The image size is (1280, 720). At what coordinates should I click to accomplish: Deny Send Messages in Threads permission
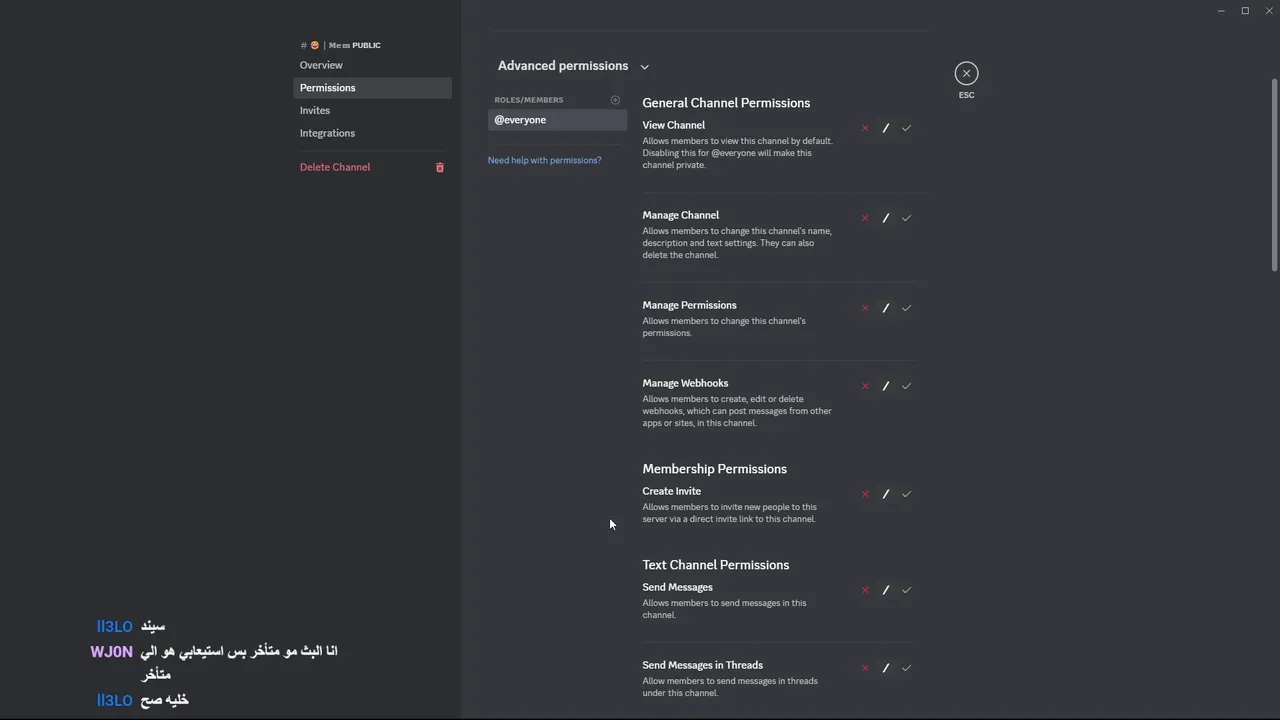(865, 668)
